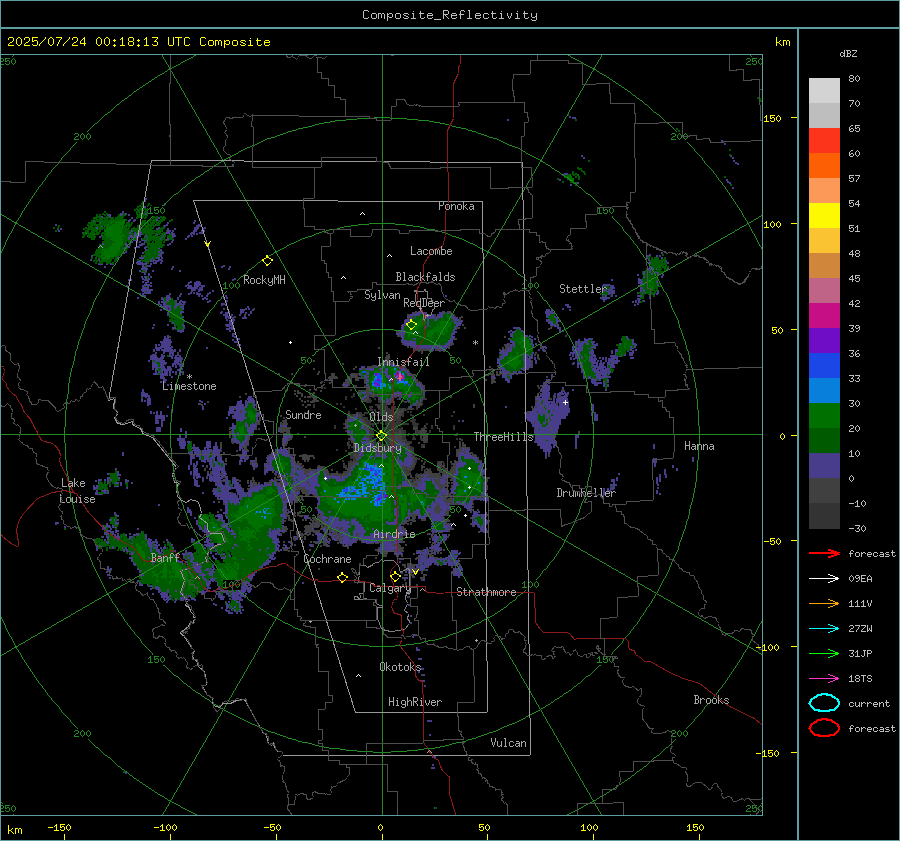The width and height of the screenshot is (900, 841).
Task: Click the km unit label at bottom left
Action: [x=14, y=830]
